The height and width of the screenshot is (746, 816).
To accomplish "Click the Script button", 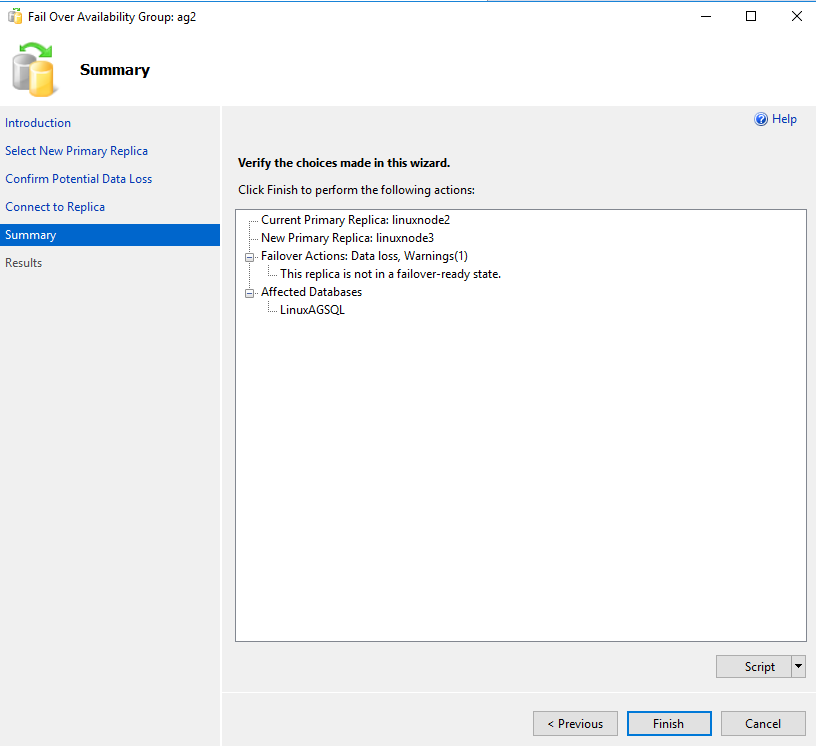I will tap(754, 666).
